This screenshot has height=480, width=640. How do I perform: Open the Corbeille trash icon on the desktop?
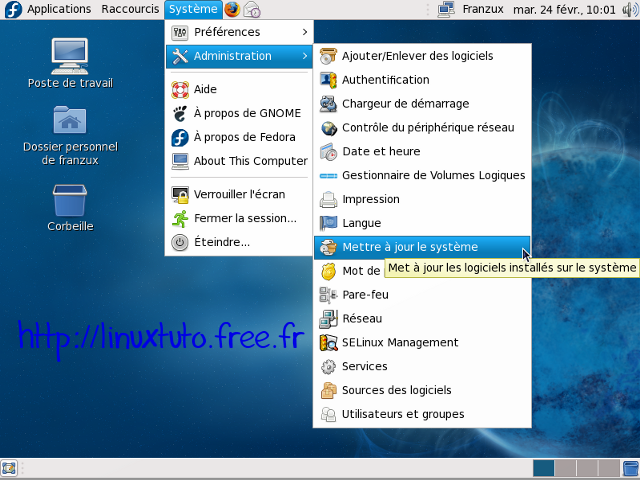(x=70, y=200)
